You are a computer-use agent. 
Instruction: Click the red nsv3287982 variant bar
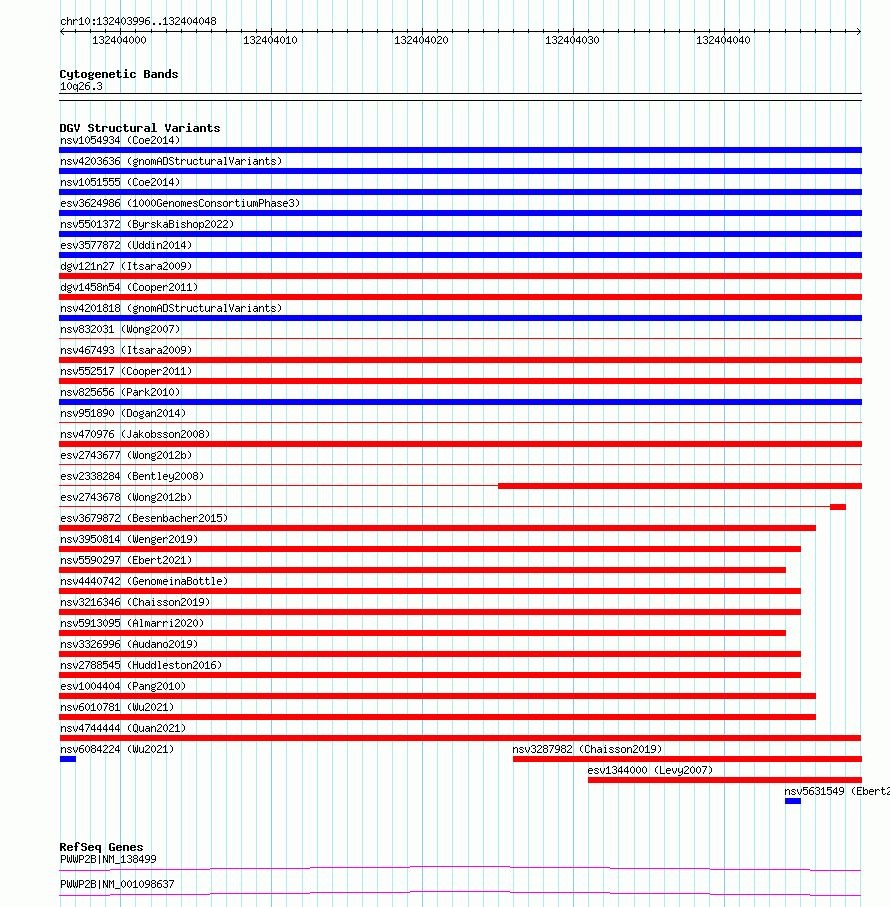tap(687, 759)
